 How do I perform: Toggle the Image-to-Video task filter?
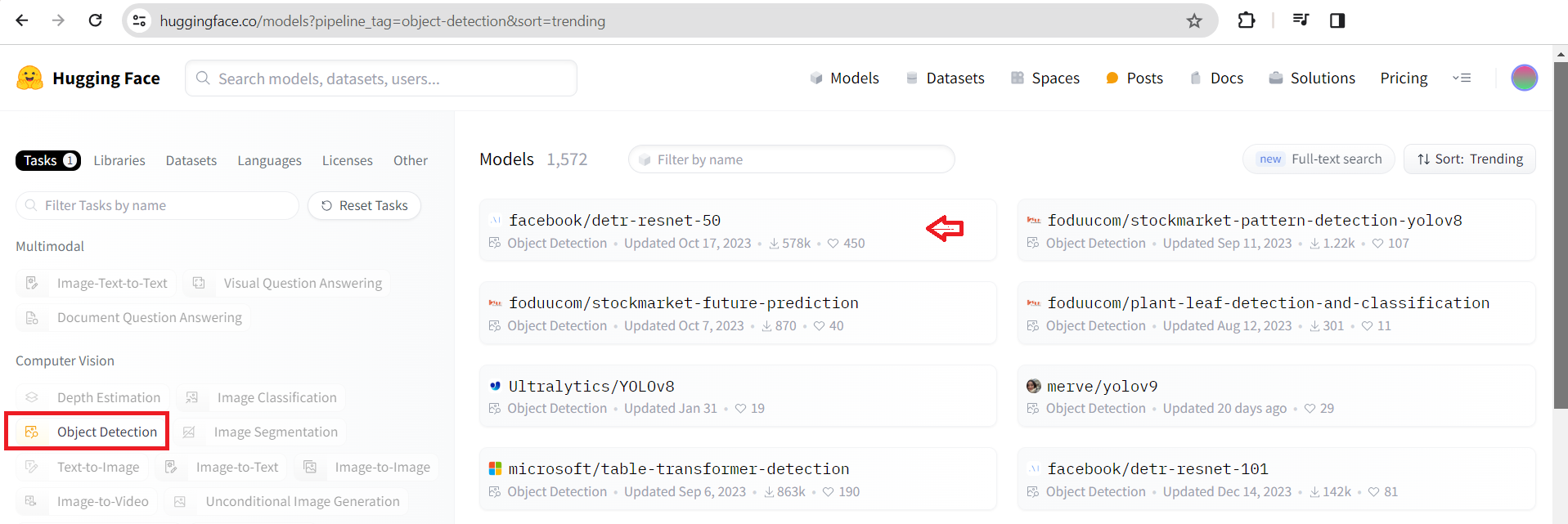click(87, 501)
